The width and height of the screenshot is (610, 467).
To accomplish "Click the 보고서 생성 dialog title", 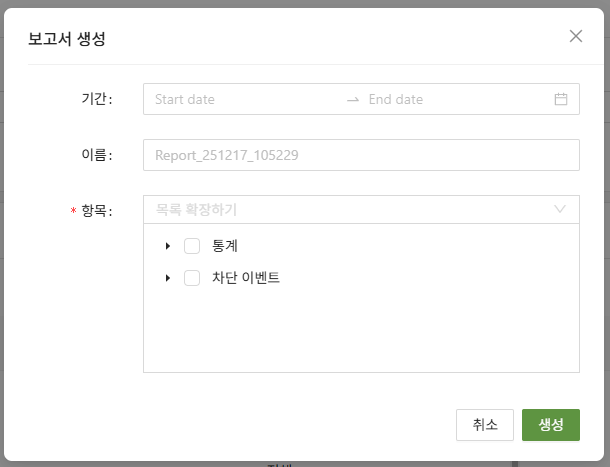I will pyautogui.click(x=67, y=39).
